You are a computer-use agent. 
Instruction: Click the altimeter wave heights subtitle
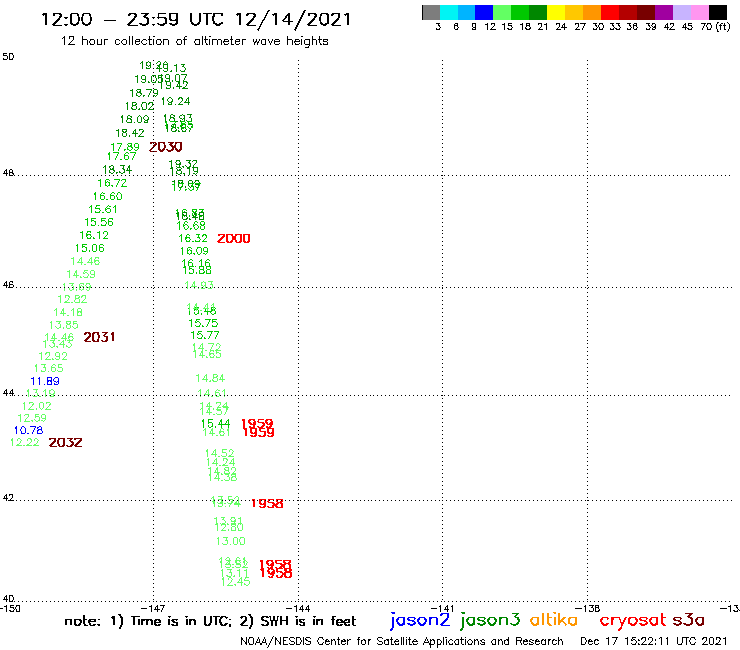coord(194,41)
